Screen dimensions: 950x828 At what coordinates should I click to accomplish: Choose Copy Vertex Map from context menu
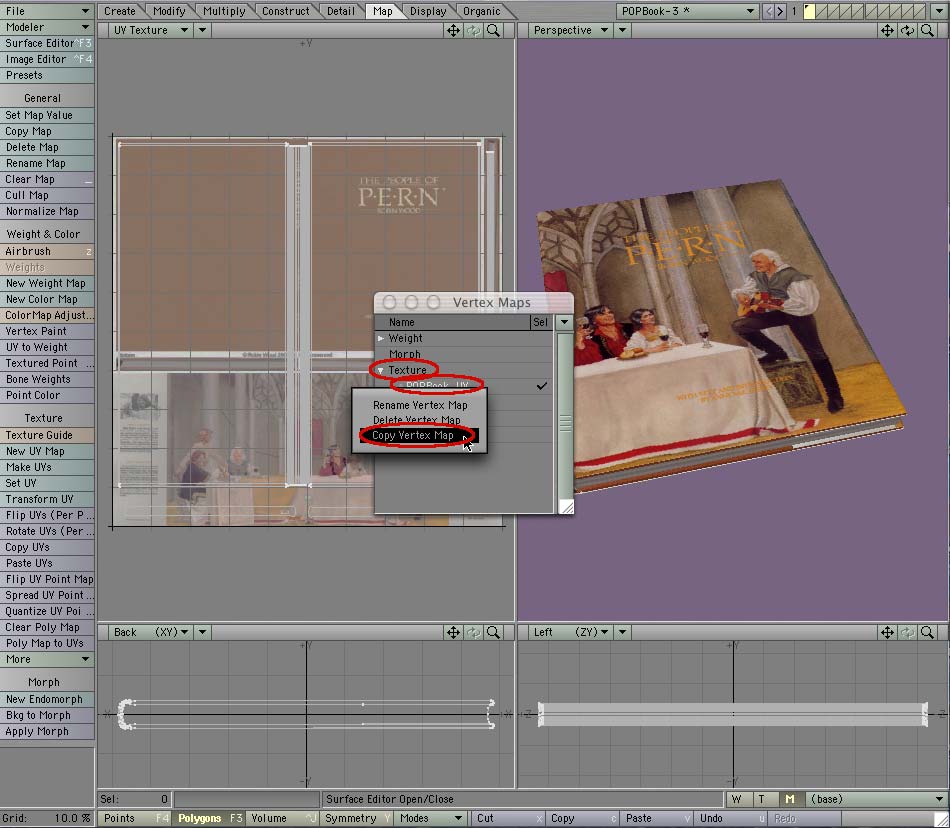[x=419, y=435]
